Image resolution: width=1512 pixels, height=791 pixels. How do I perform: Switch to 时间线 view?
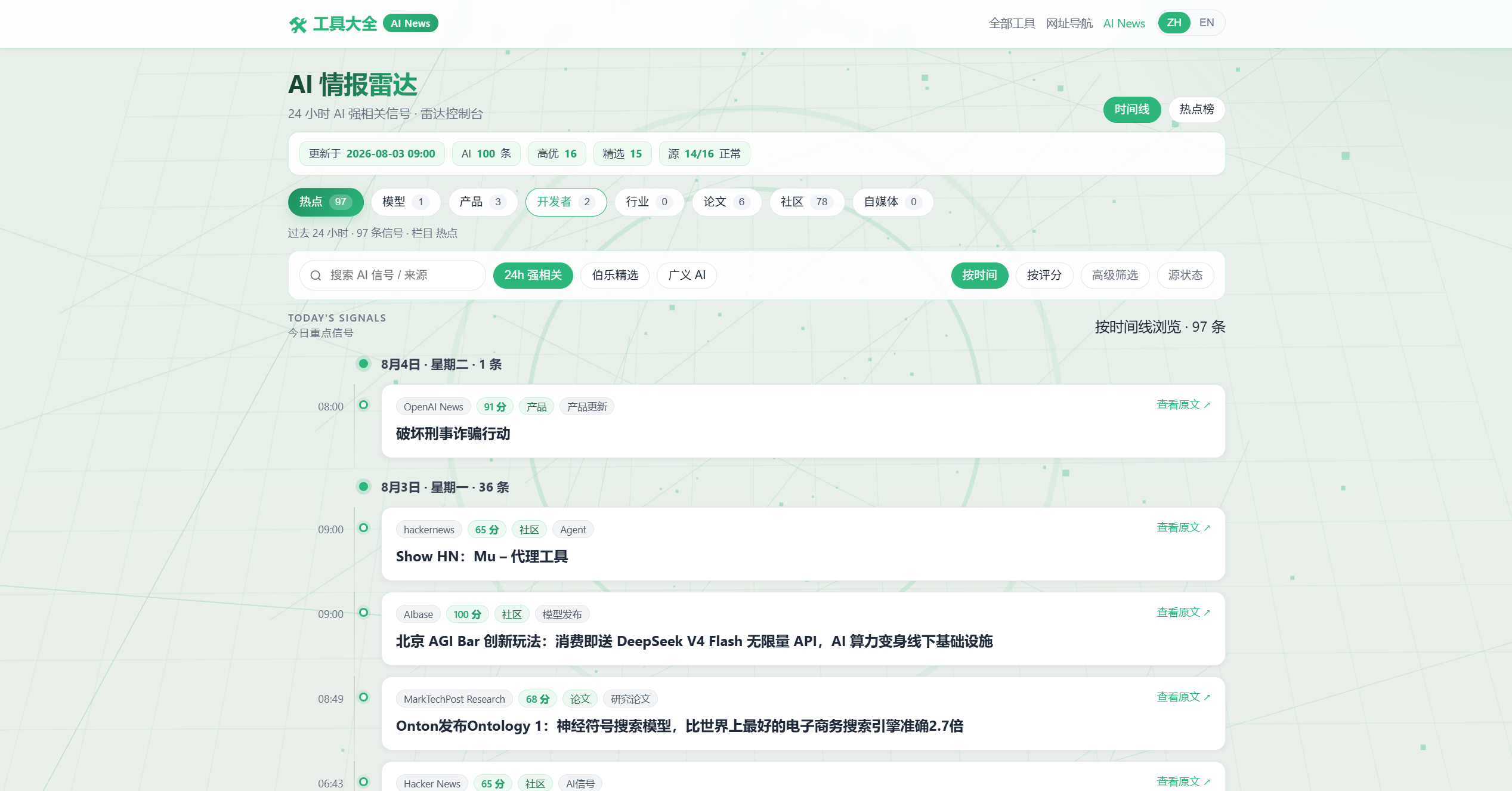1132,110
